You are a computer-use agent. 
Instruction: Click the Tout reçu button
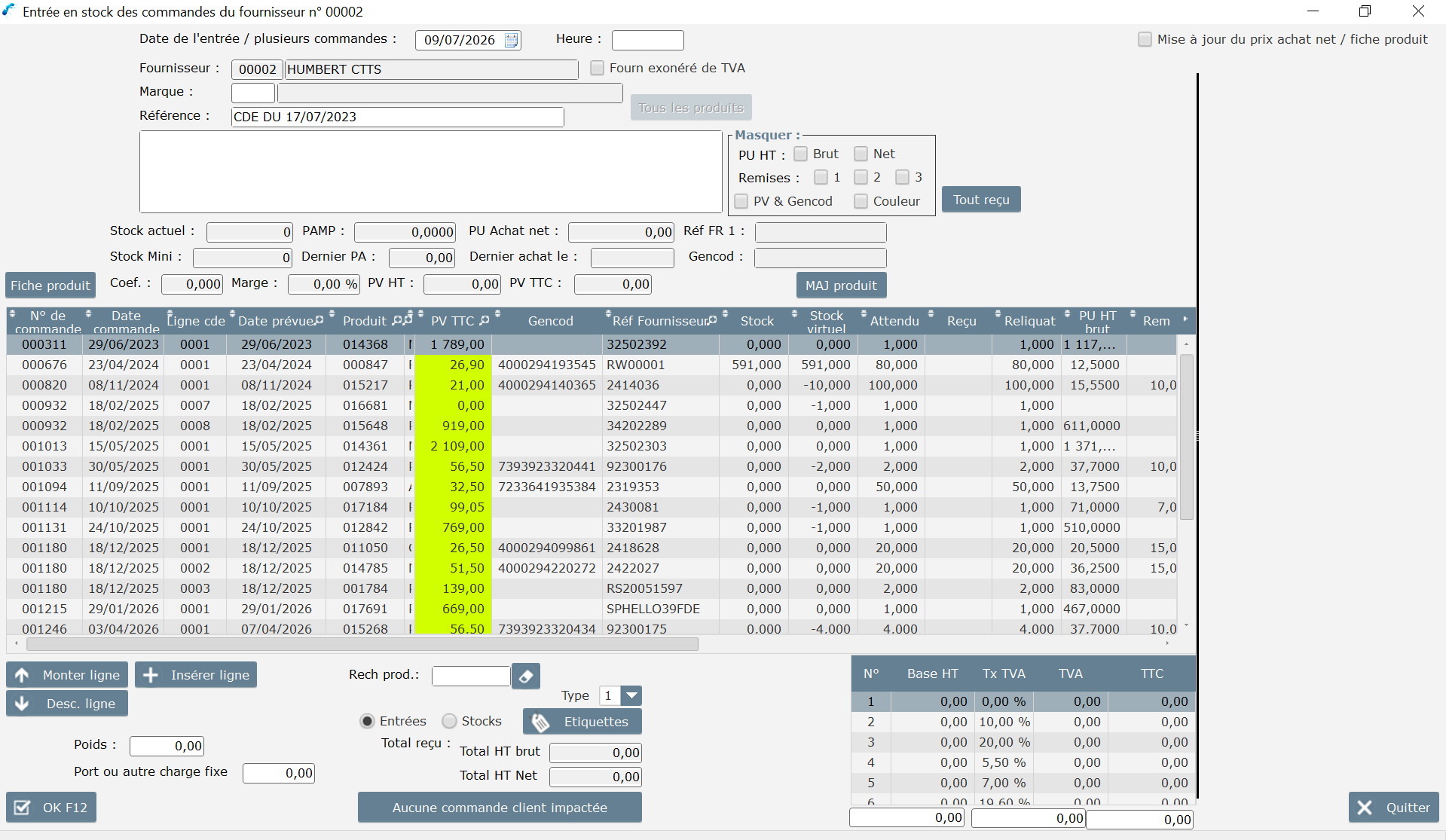981,200
